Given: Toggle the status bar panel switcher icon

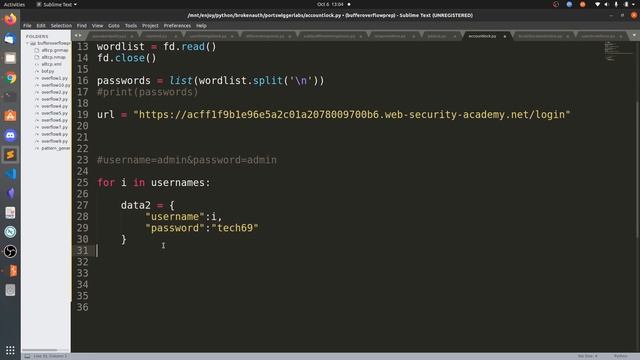Looking at the screenshot, I should (x=27, y=356).
